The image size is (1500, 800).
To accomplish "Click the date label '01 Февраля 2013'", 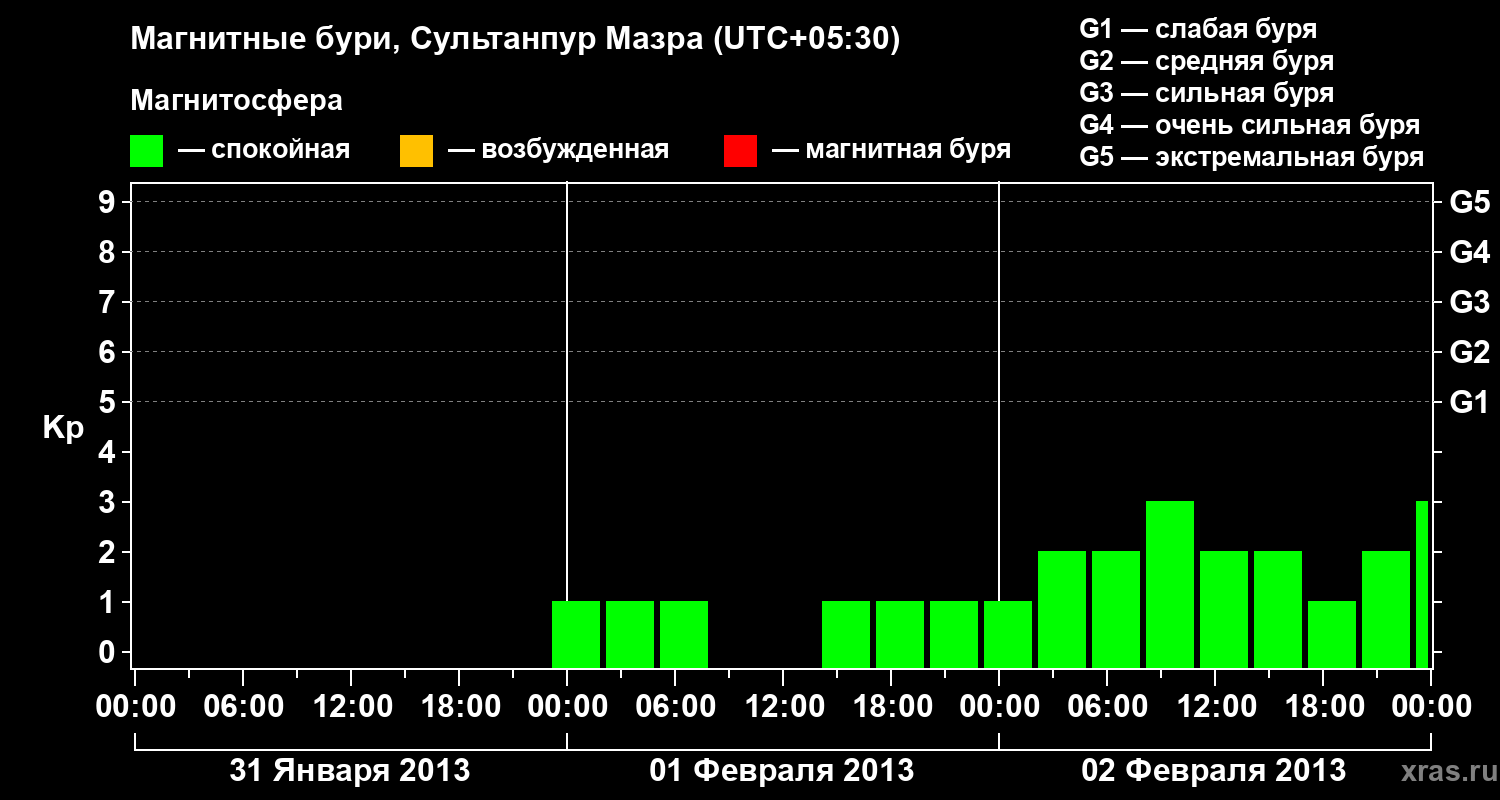I will coord(782,770).
